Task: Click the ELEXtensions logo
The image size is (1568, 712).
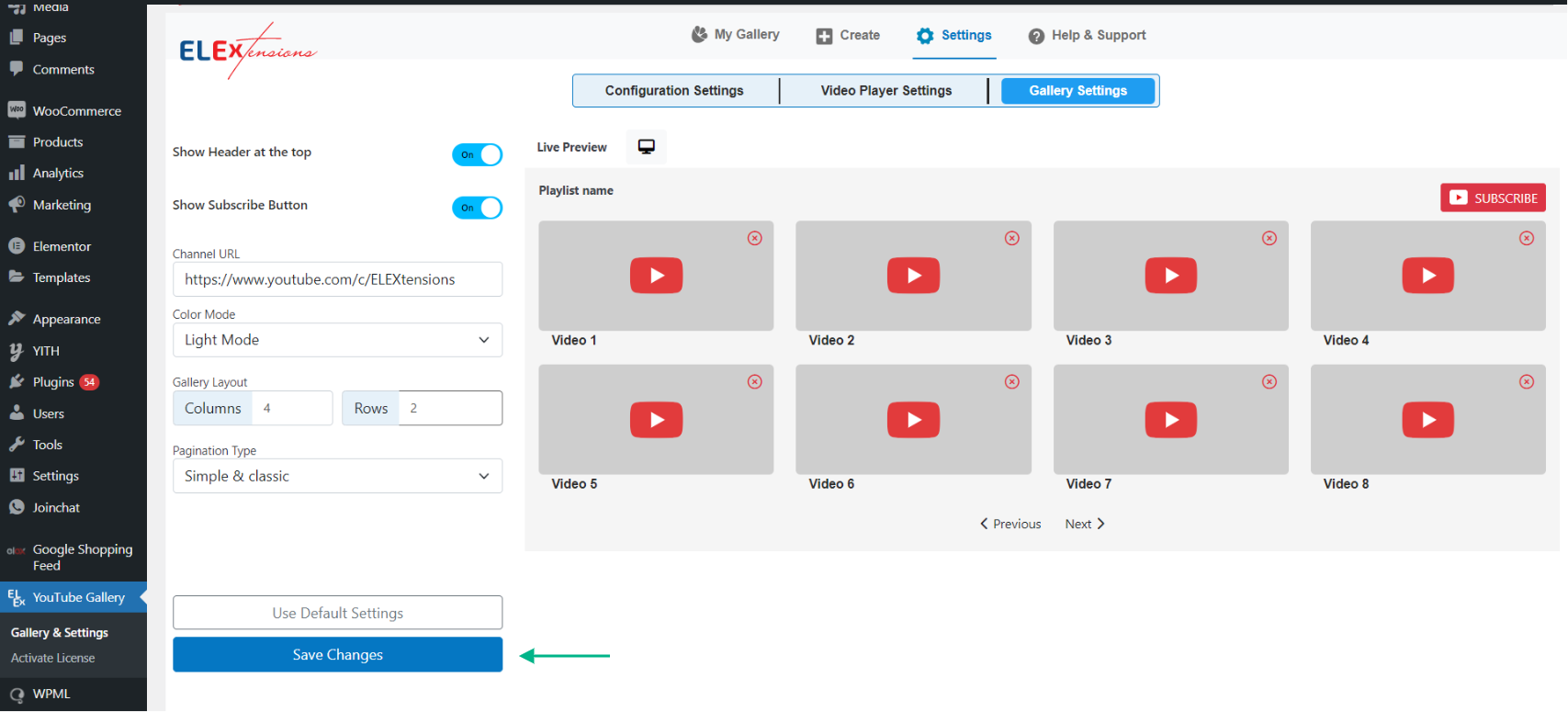Action: (247, 51)
